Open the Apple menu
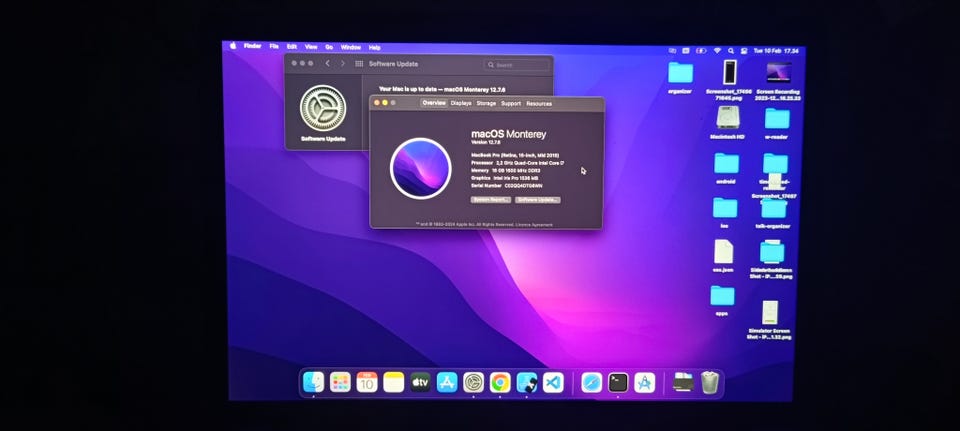960x431 pixels. point(233,46)
